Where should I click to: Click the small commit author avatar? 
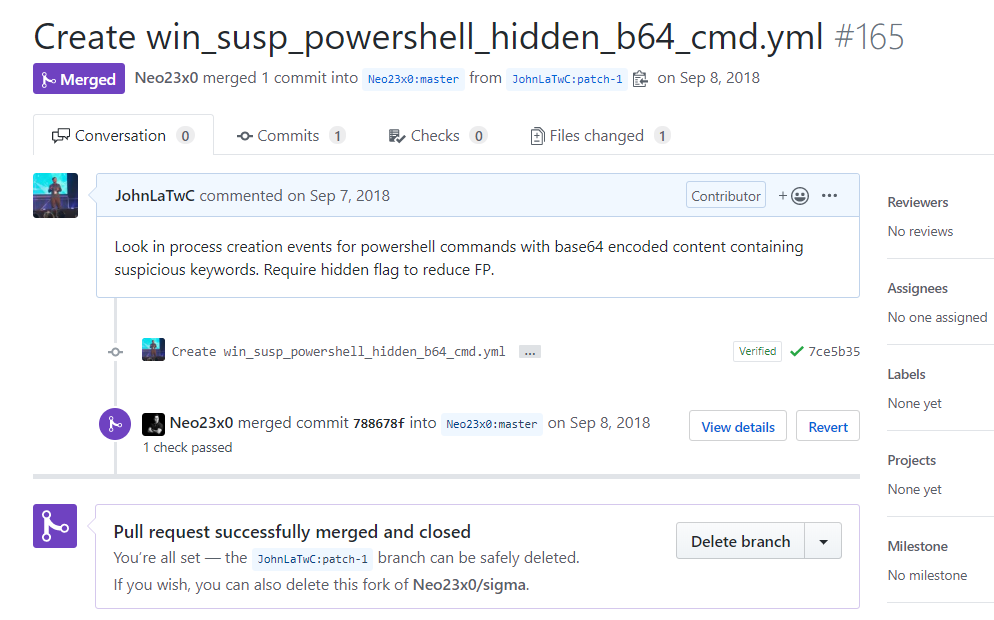(153, 350)
